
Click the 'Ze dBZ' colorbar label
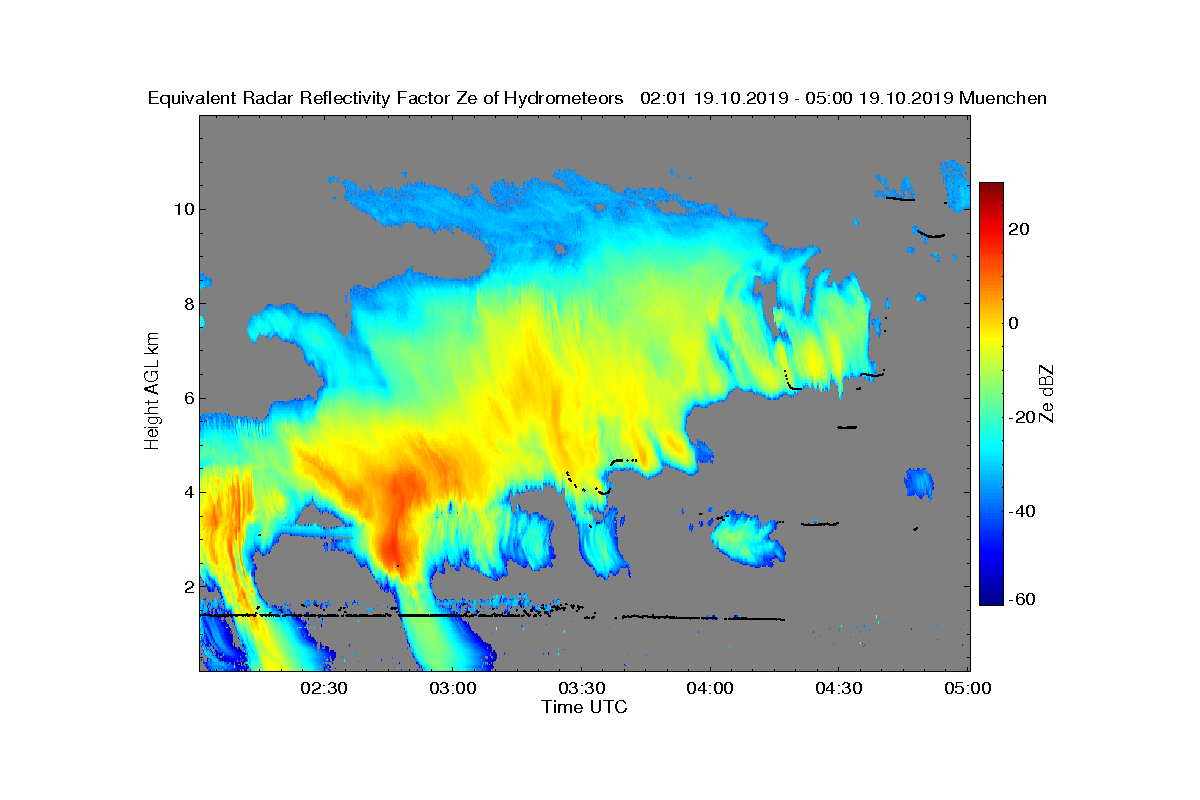pyautogui.click(x=1047, y=392)
